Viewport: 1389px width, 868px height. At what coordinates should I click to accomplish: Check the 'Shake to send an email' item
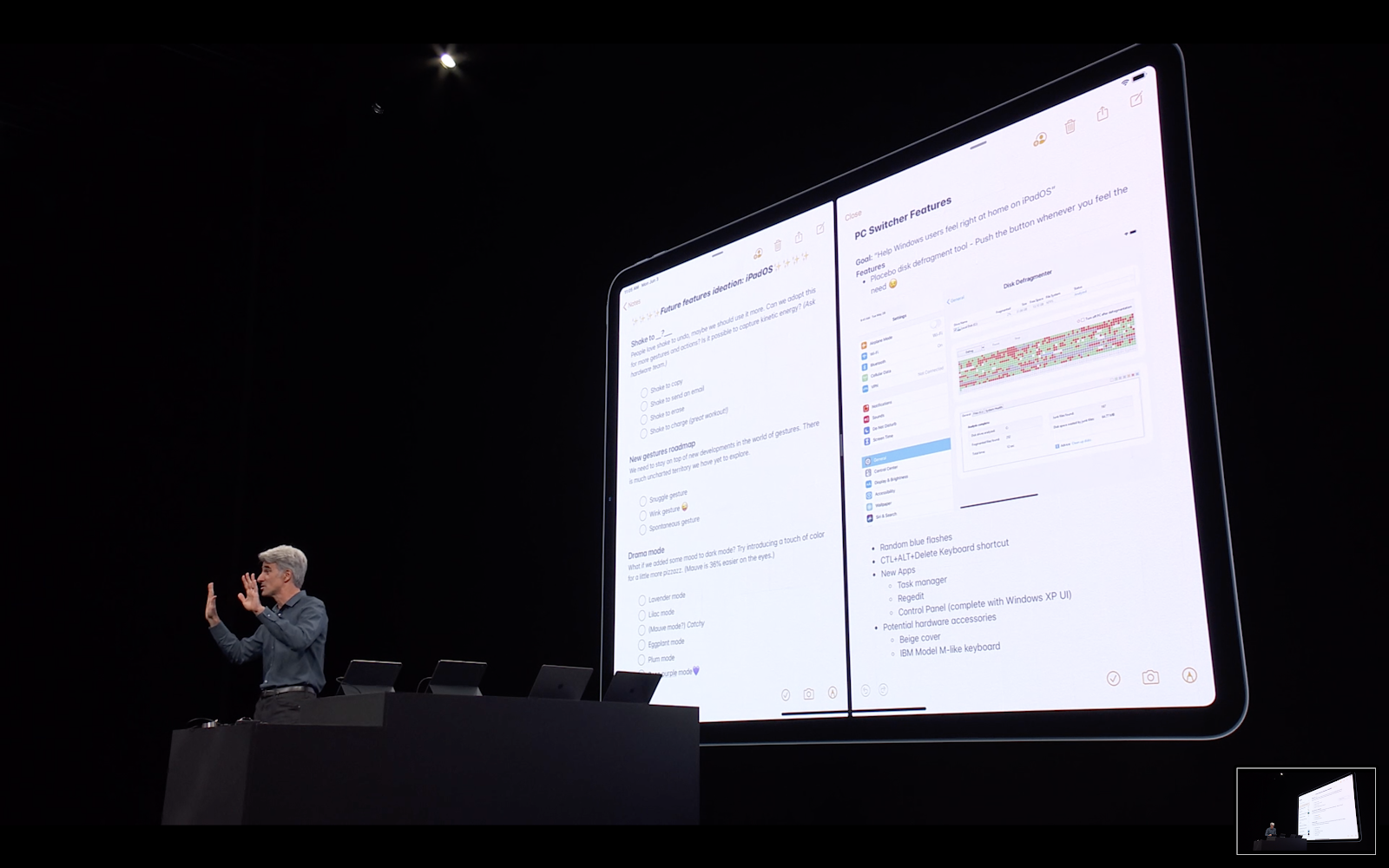pyautogui.click(x=644, y=405)
